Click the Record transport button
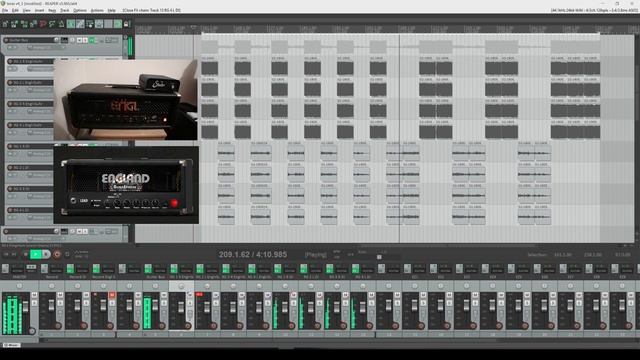640x360 pixels. [57, 254]
